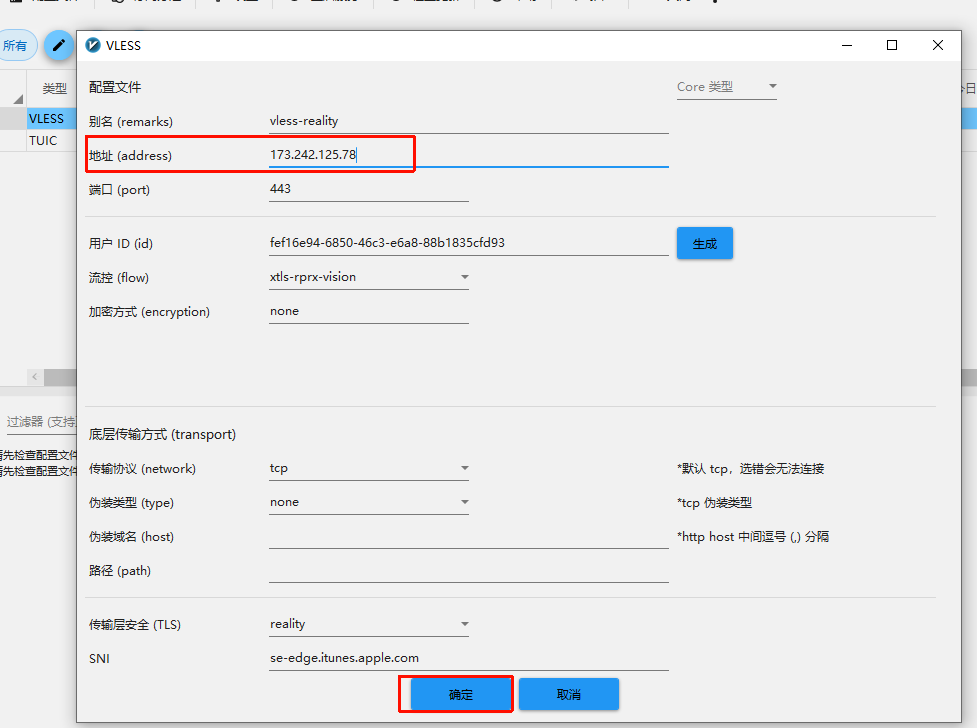Click the 地址 (address) input field
This screenshot has width=977, height=728.
coord(468,155)
